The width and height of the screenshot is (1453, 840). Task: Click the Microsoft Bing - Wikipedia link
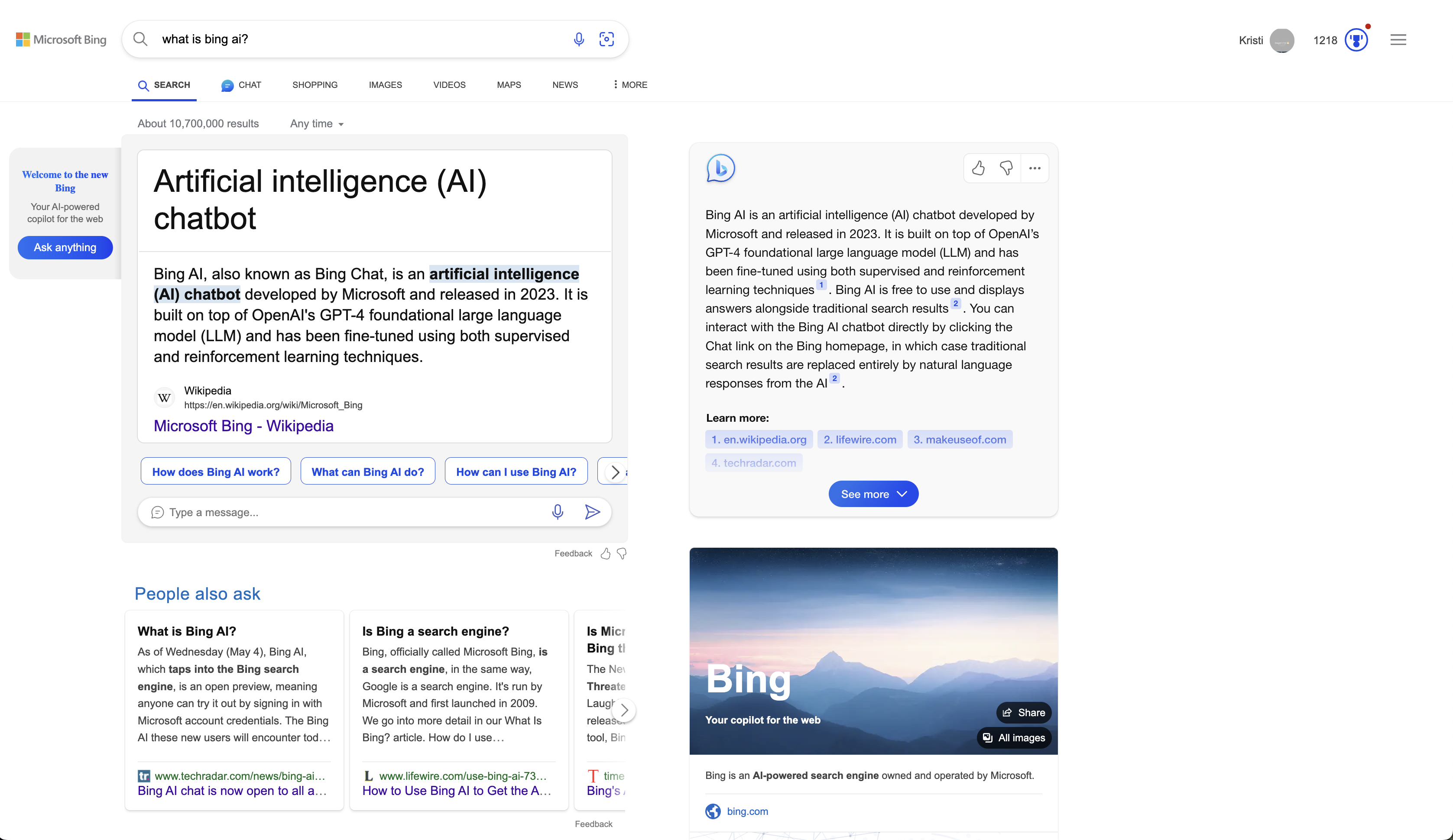tap(243, 425)
